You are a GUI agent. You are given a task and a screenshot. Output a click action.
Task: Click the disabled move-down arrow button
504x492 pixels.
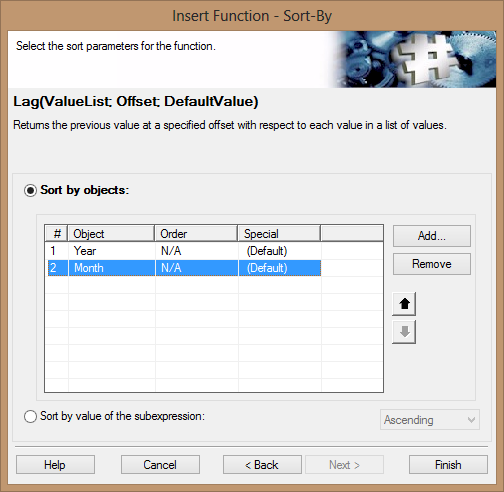coord(404,332)
